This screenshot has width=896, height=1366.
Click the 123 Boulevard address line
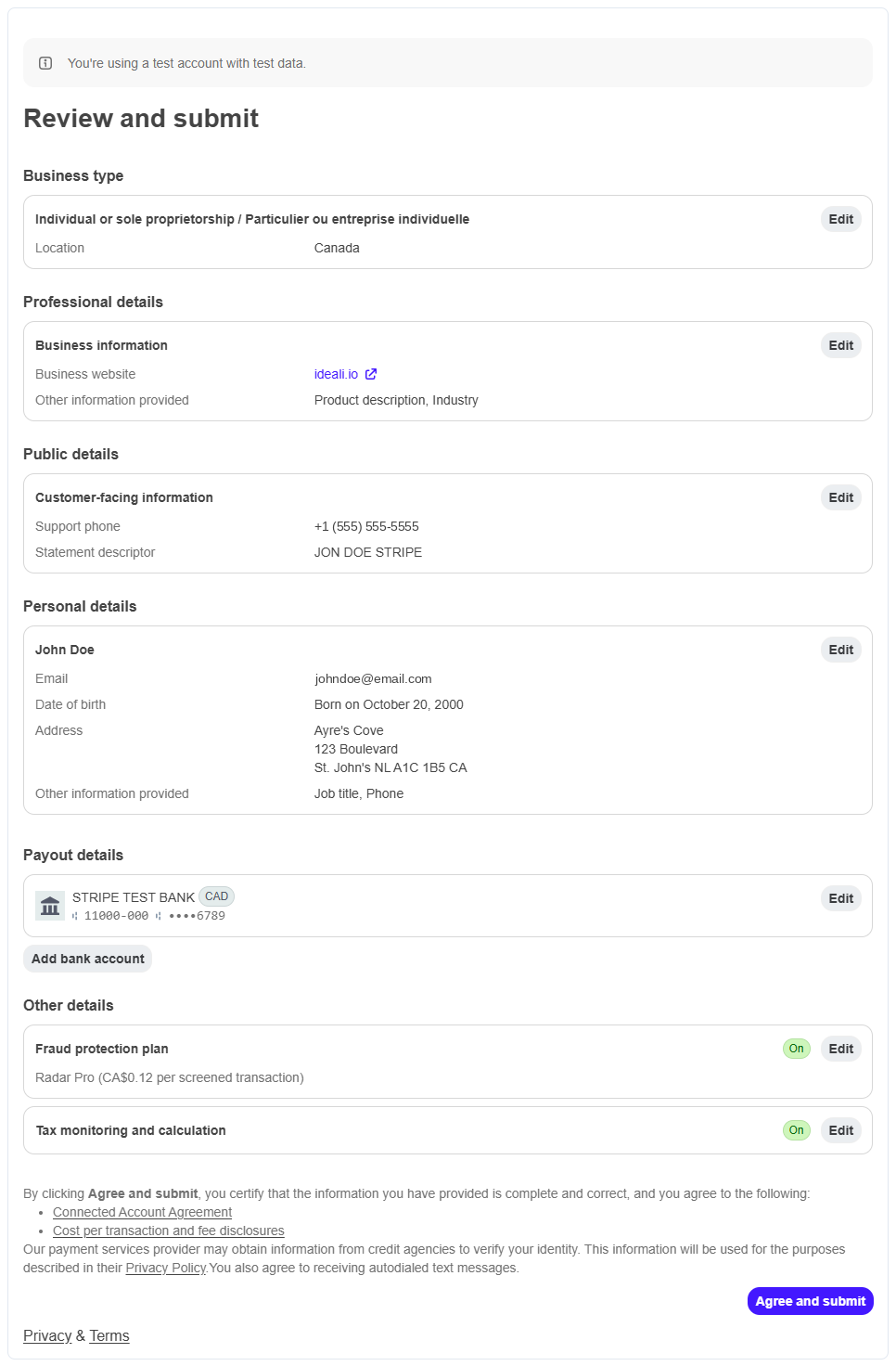click(356, 749)
